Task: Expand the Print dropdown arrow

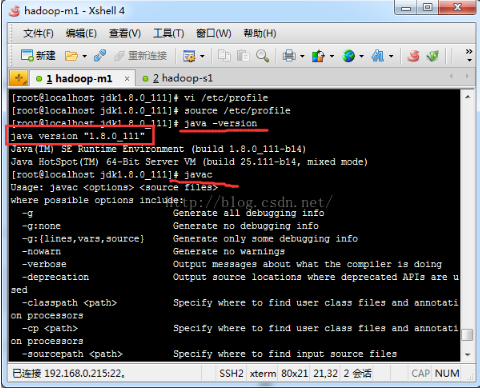Action: point(302,56)
